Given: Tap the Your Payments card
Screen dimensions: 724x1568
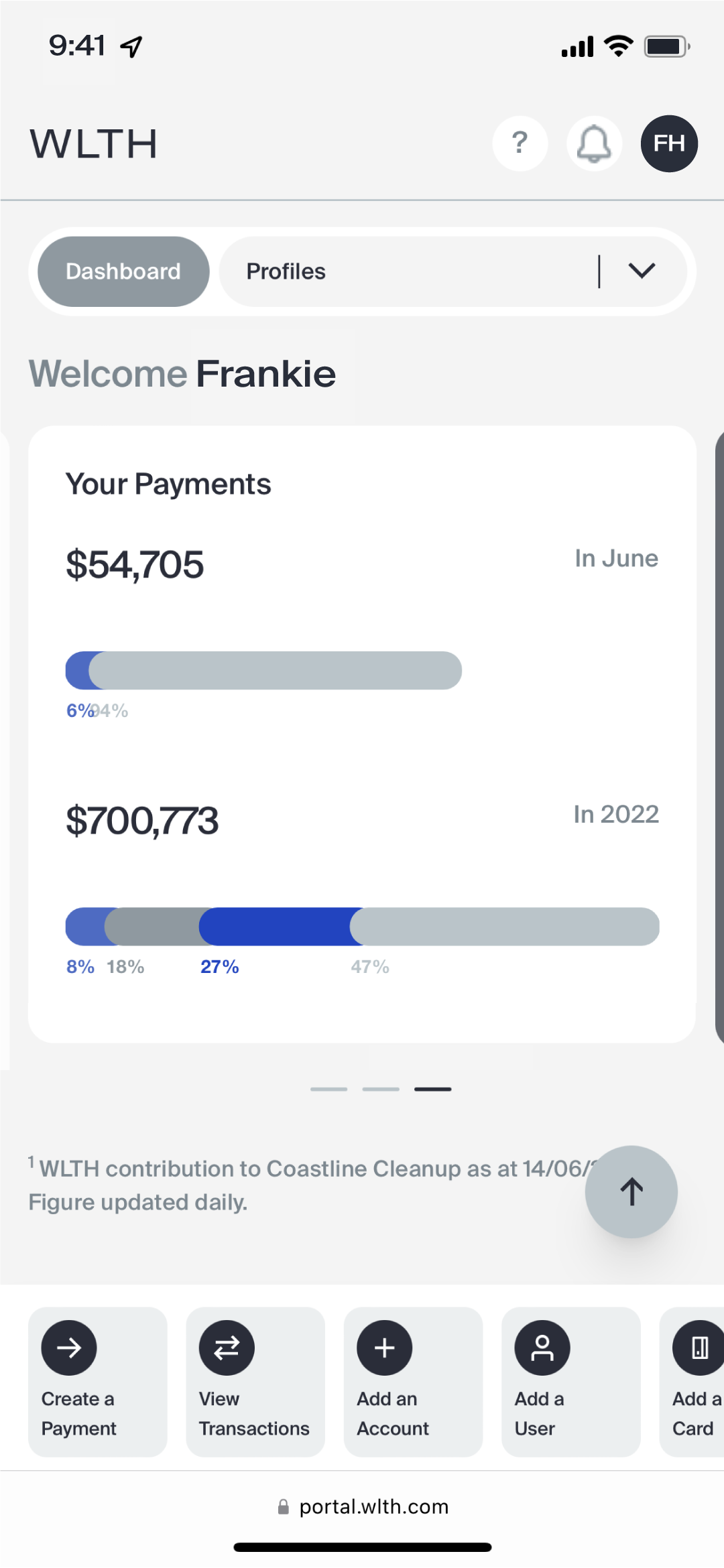Looking at the screenshot, I should [362, 734].
